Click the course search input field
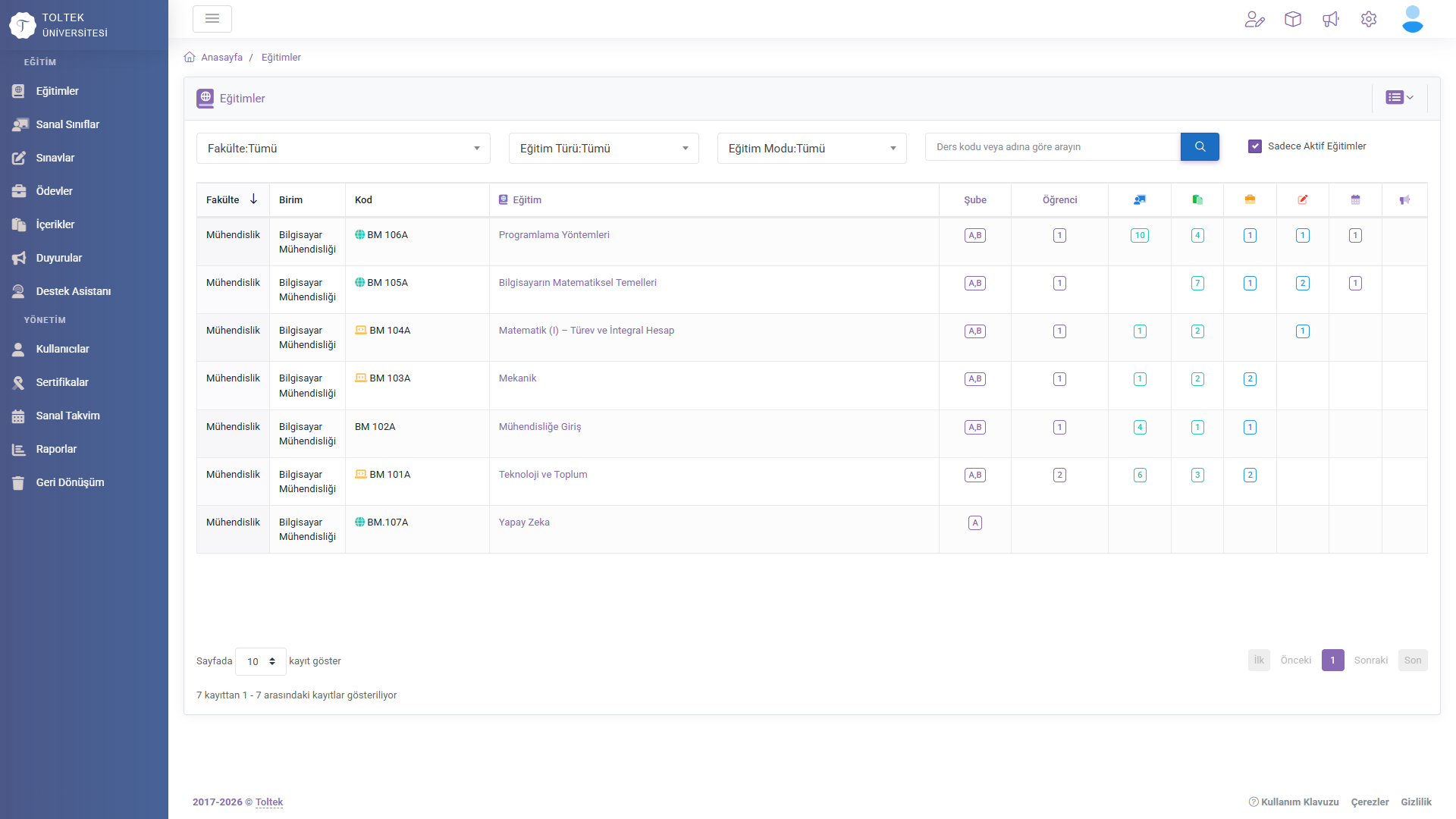Image resolution: width=1456 pixels, height=819 pixels. click(x=1053, y=147)
